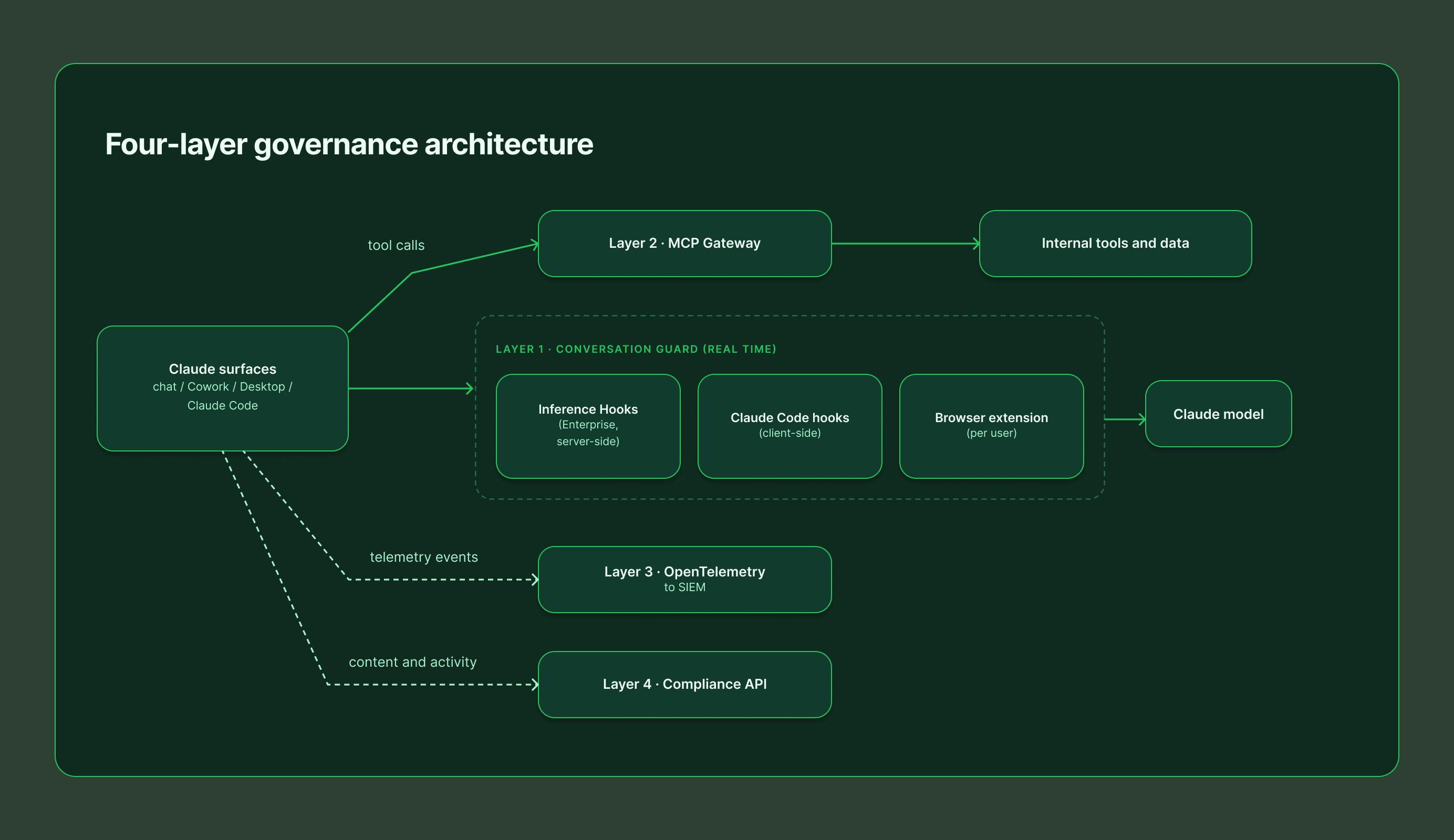
Task: Click the 'Four-layer governance architecture' title
Action: pos(348,144)
